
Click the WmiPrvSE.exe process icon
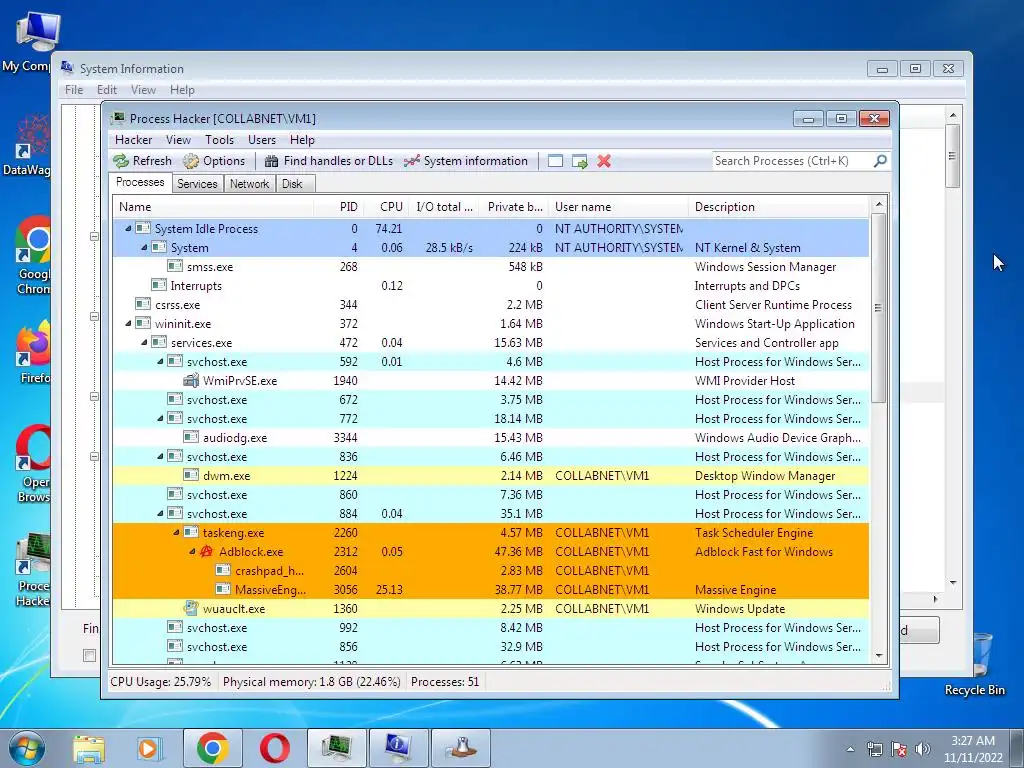click(191, 380)
